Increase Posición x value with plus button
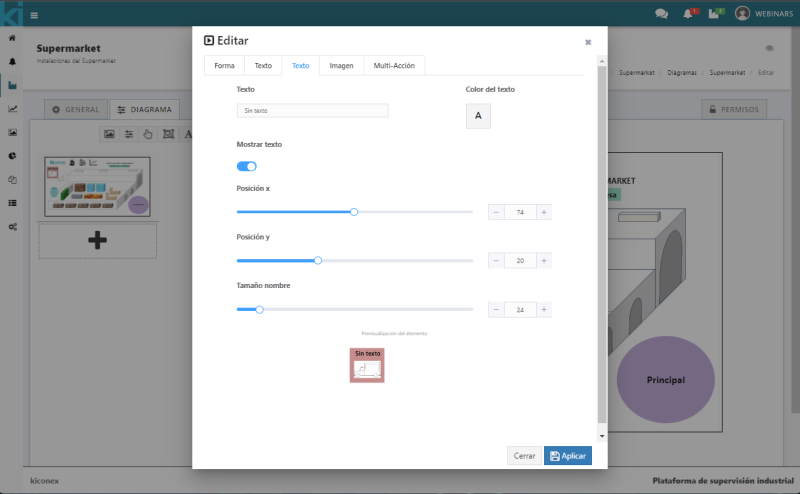 (544, 212)
